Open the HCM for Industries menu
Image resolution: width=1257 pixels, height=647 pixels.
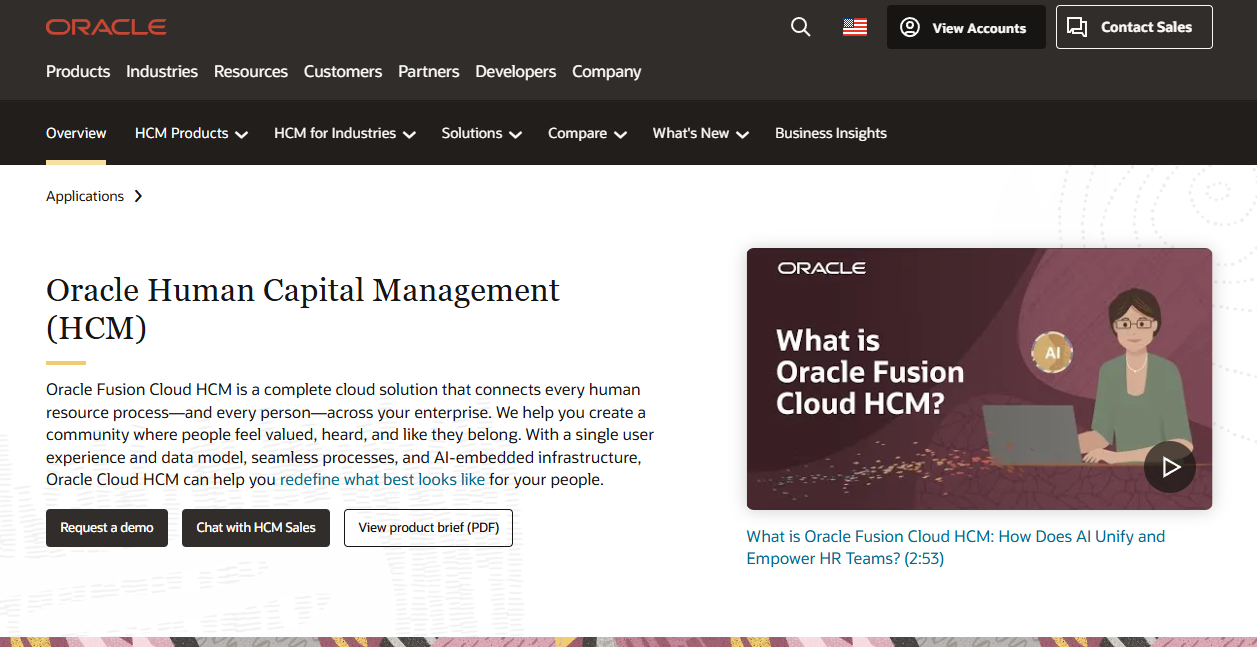click(344, 132)
